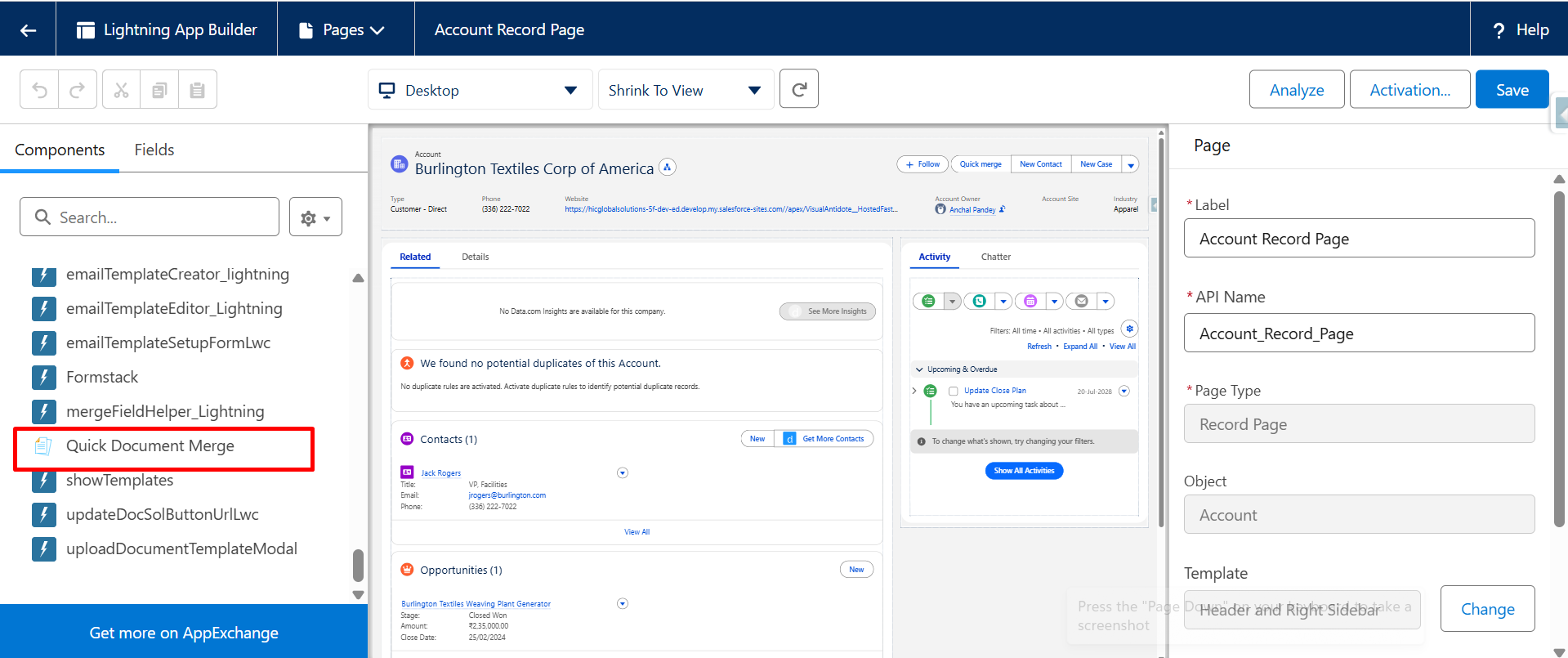Select the Related tab
The width and height of the screenshot is (1568, 658).
tap(415, 257)
